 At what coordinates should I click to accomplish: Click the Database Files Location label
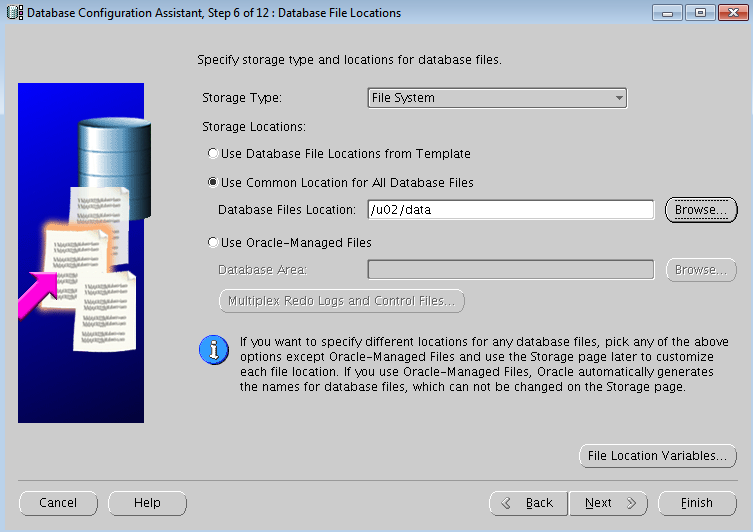[x=287, y=210]
